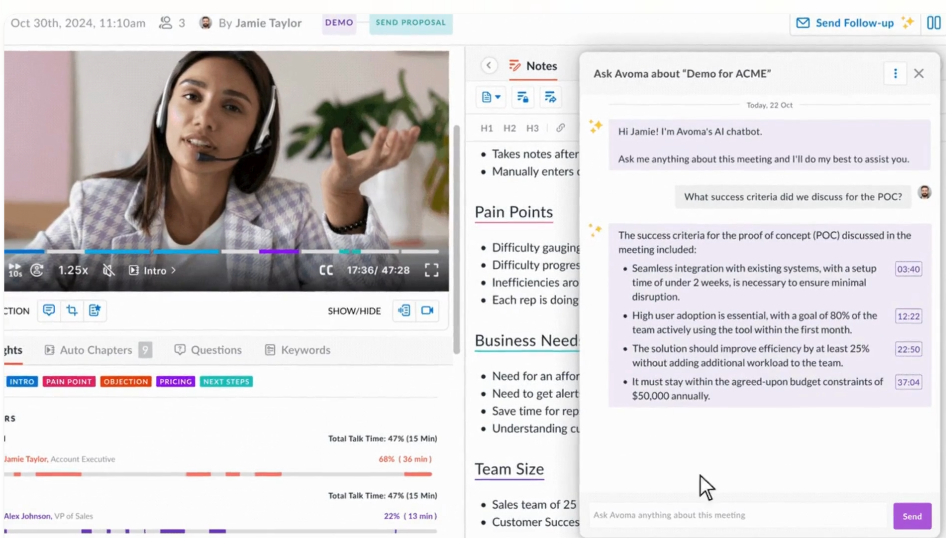Screen dimensions: 946x538
Task: Toggle the video camera visibility icon
Action: click(428, 310)
